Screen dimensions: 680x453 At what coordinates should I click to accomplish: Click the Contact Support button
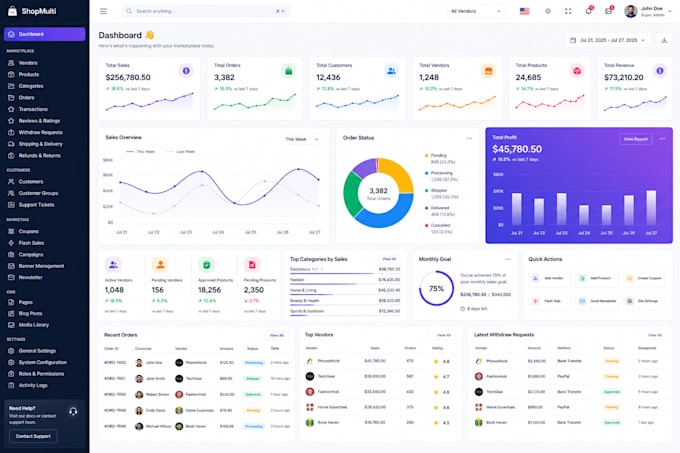pyautogui.click(x=33, y=436)
